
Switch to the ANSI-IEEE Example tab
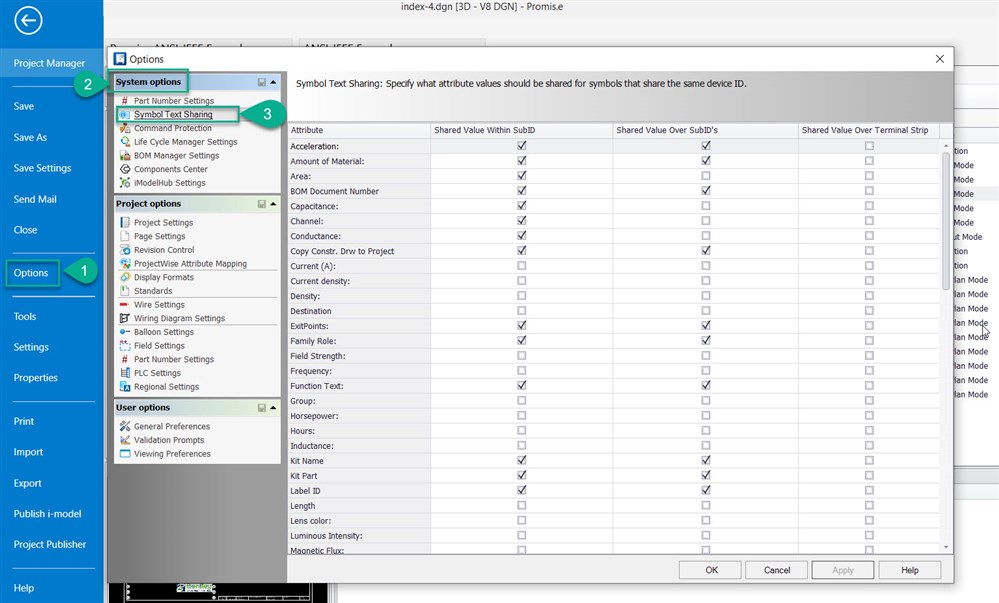pyautogui.click(x=390, y=45)
